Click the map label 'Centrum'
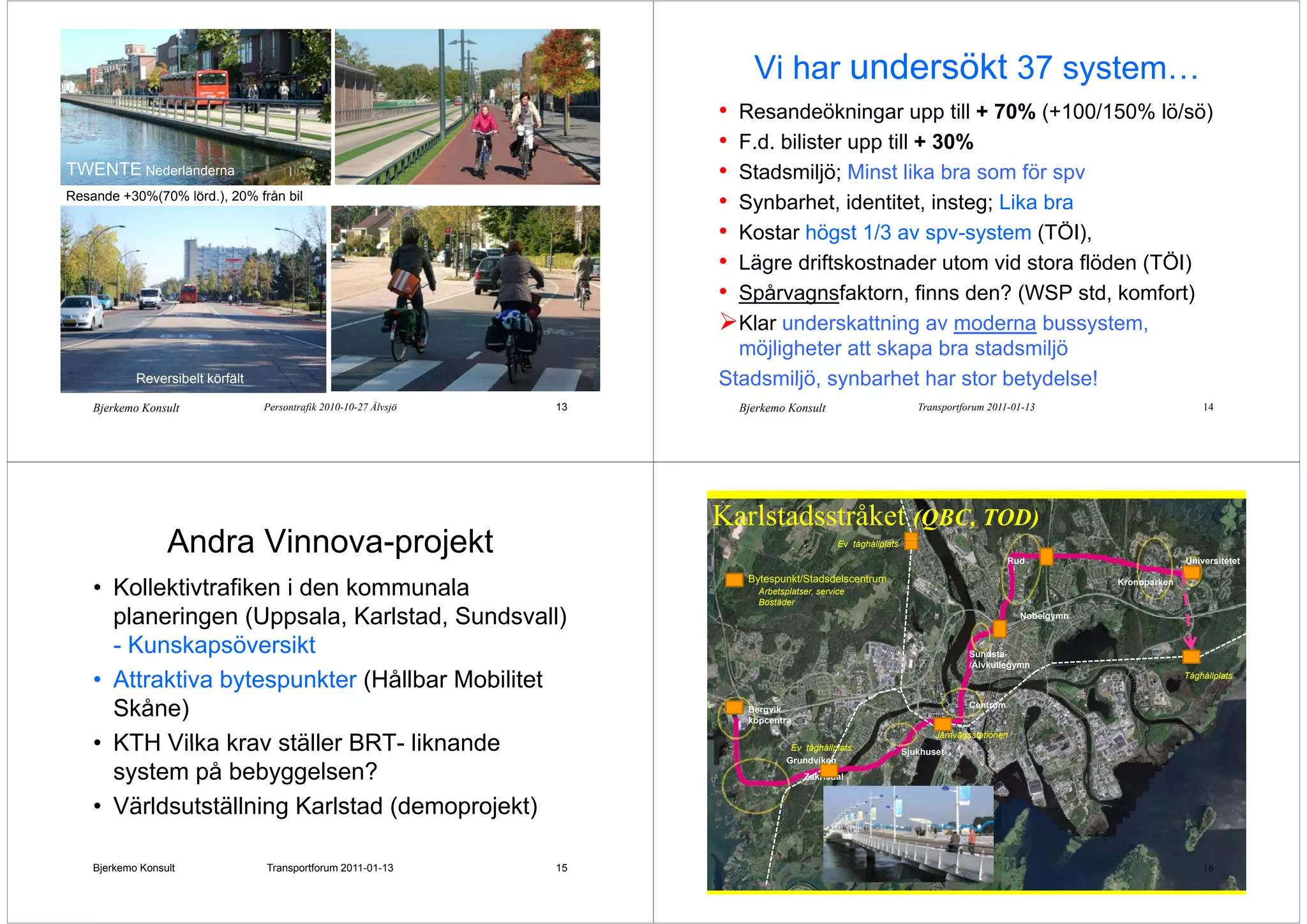 987,704
